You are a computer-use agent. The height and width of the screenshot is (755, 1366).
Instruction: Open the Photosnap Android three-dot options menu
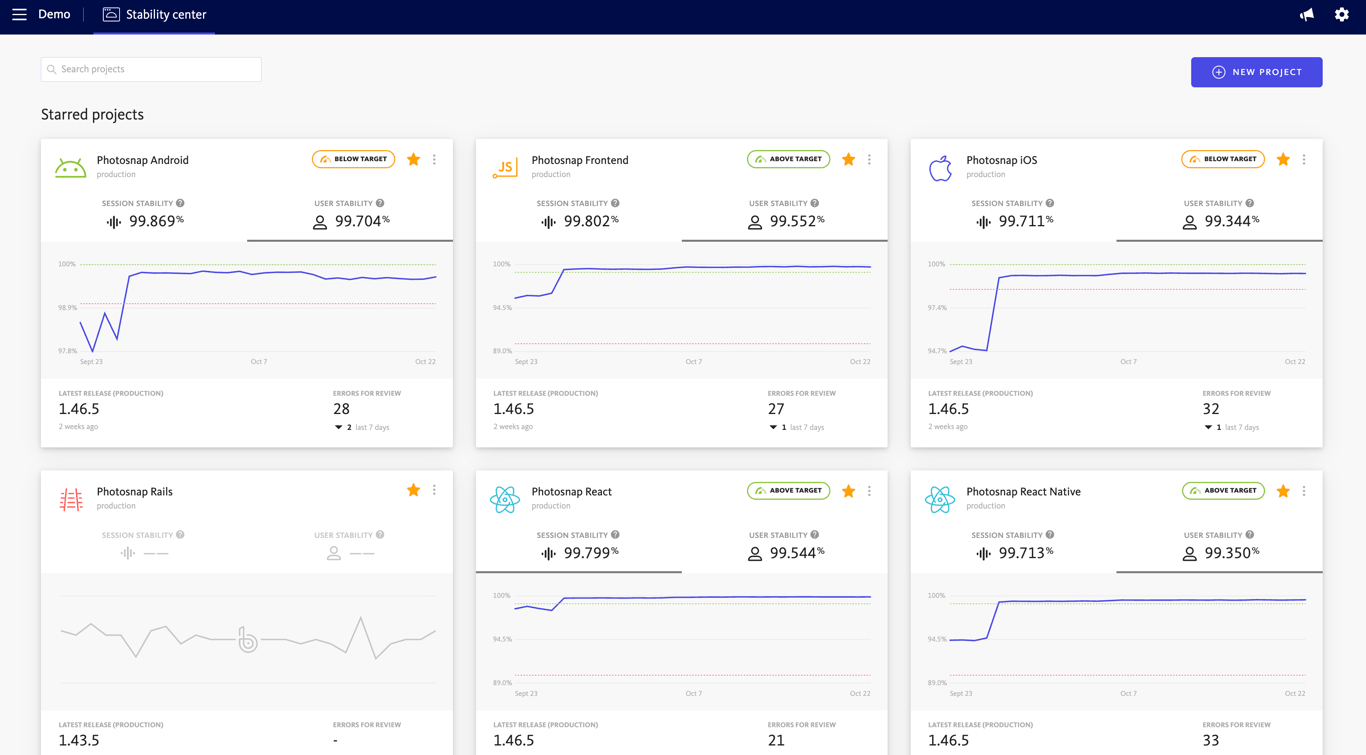[434, 159]
